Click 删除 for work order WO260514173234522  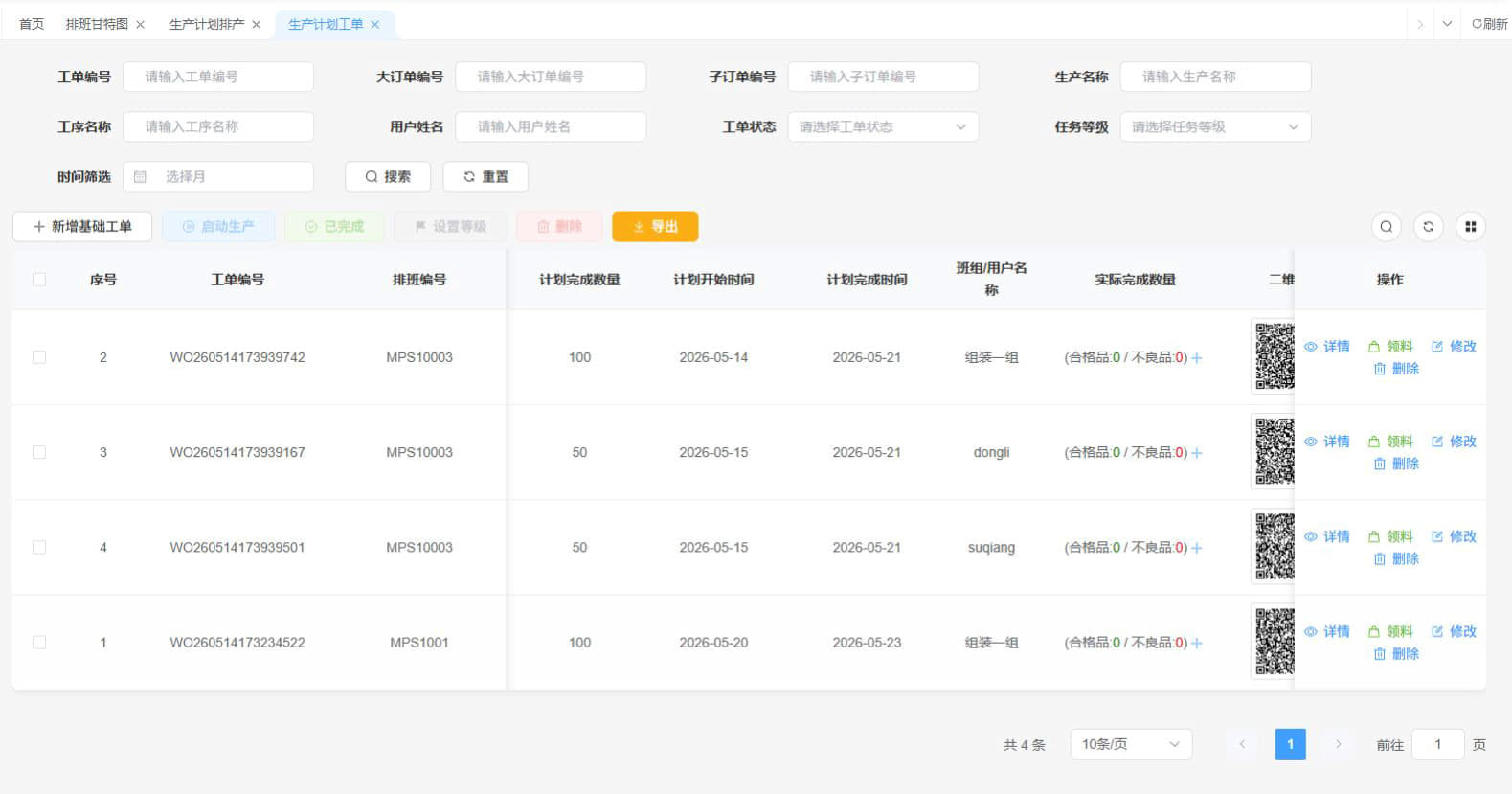coord(1396,653)
